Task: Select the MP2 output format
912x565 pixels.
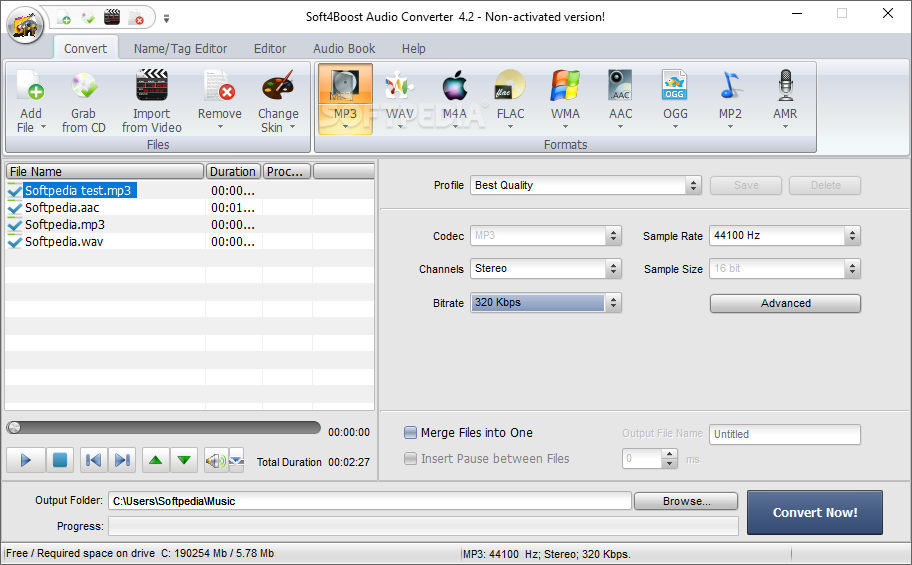Action: tap(730, 98)
